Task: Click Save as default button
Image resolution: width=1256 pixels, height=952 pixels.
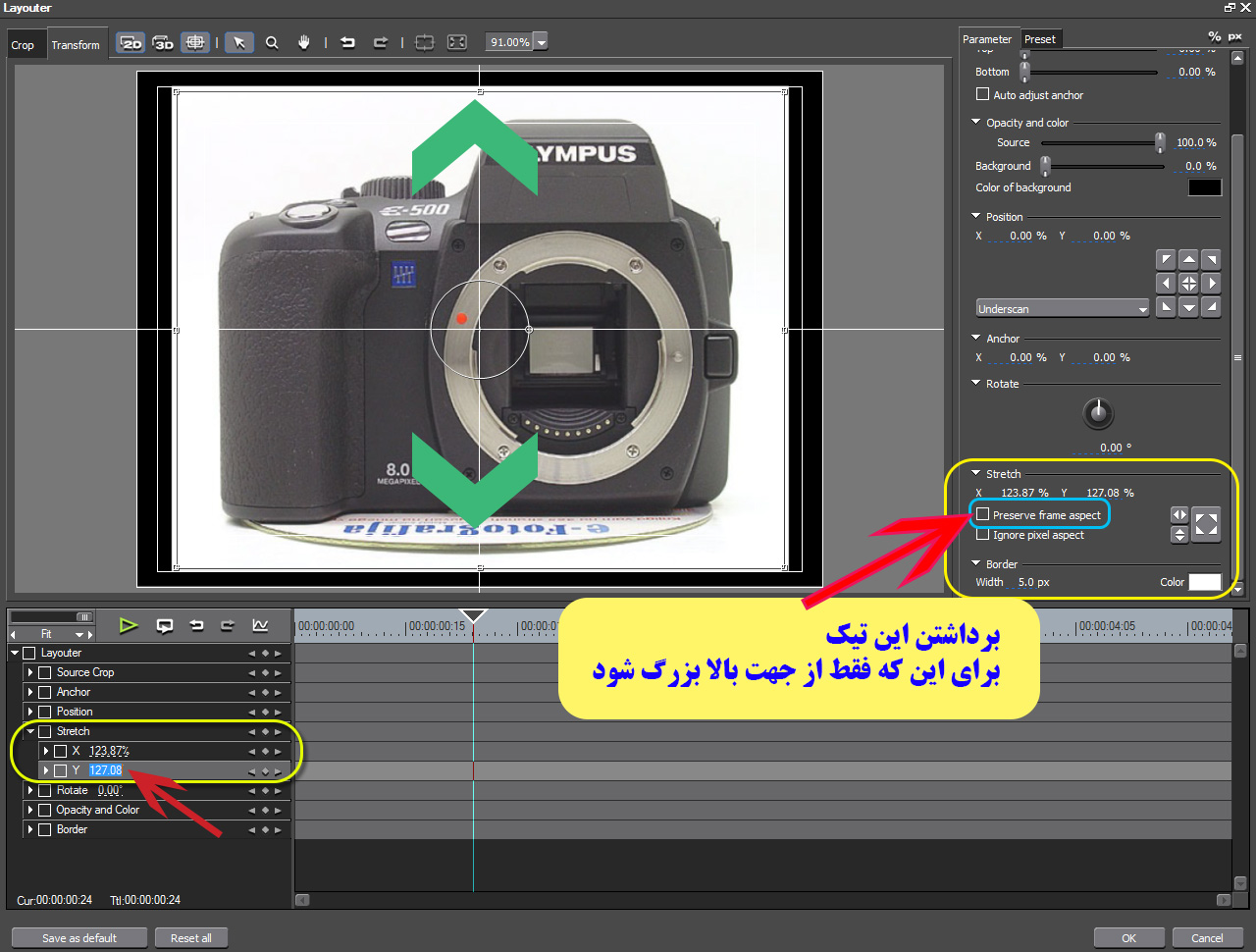Action: coord(79,938)
